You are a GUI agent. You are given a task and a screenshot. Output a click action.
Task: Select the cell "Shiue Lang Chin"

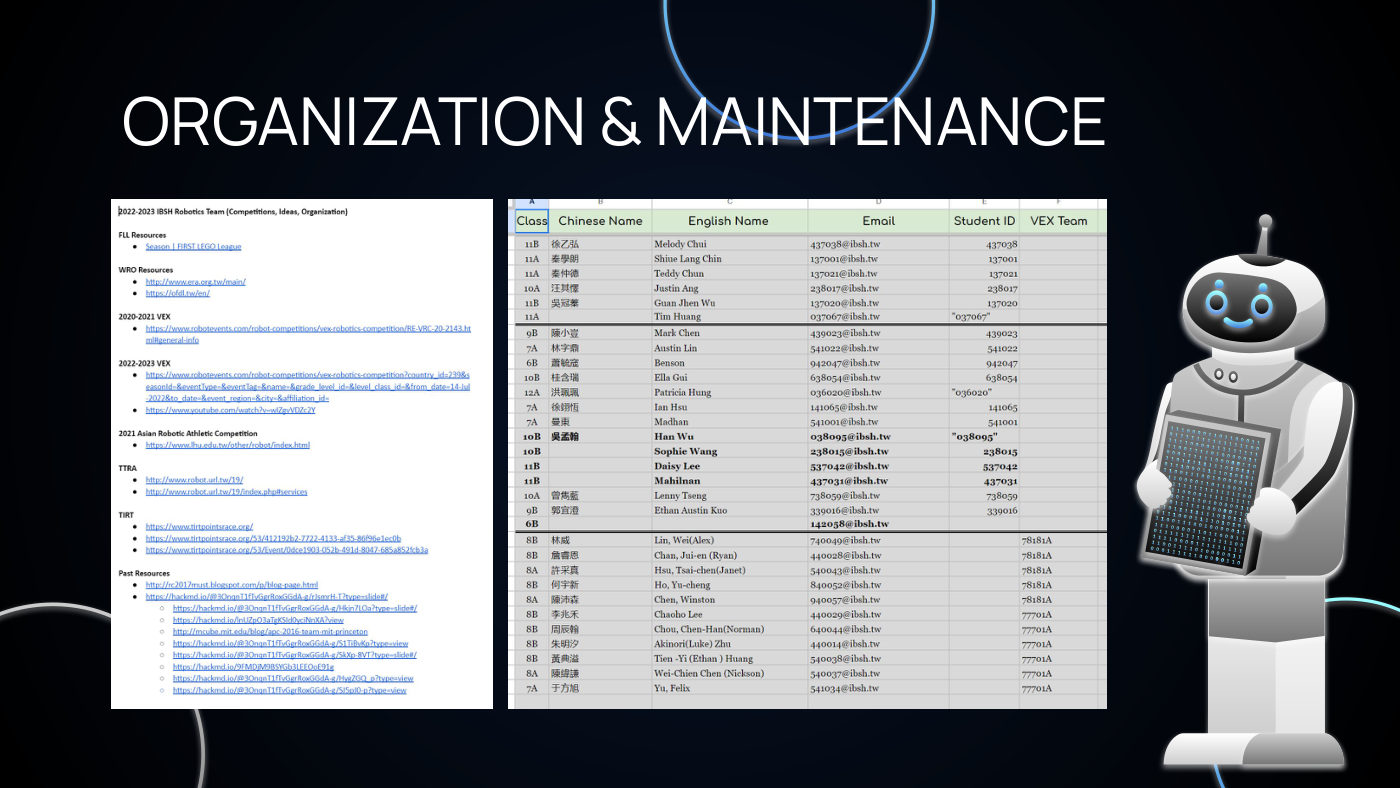(729, 259)
